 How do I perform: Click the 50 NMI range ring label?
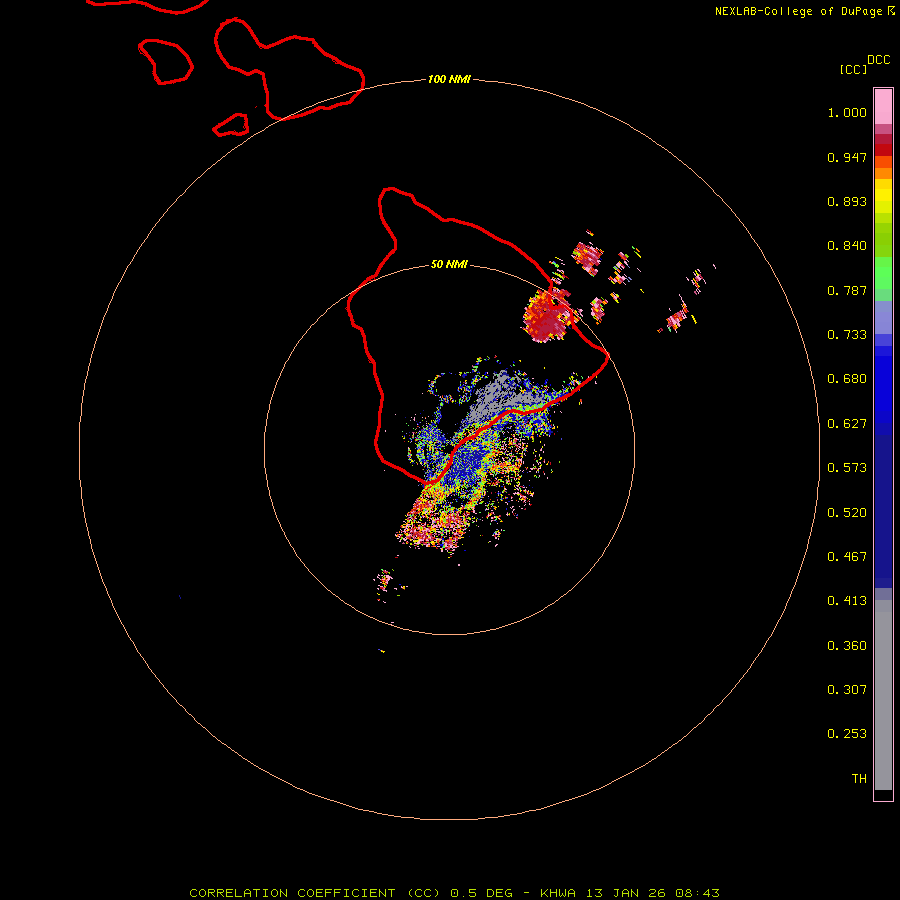[449, 265]
